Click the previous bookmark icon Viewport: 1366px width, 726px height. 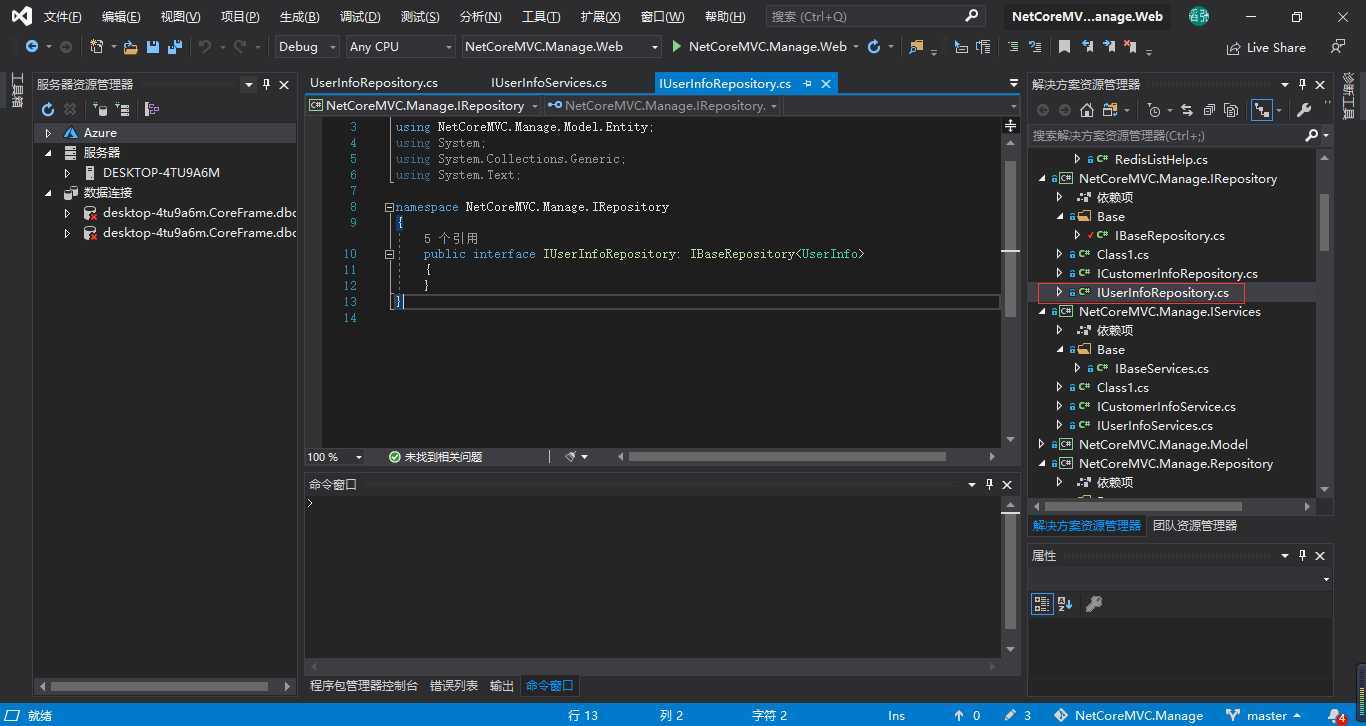[x=1087, y=47]
